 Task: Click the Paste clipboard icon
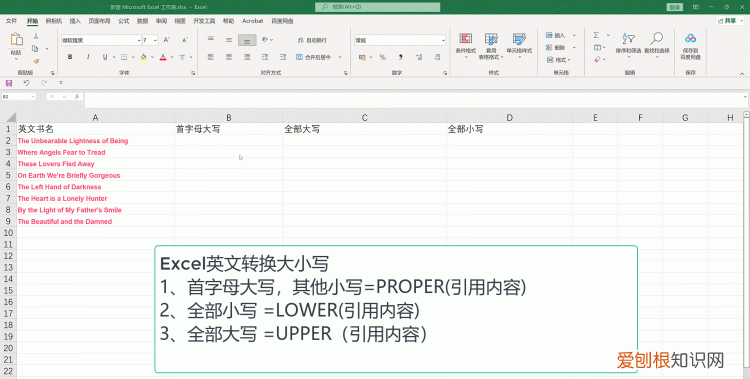pos(16,39)
